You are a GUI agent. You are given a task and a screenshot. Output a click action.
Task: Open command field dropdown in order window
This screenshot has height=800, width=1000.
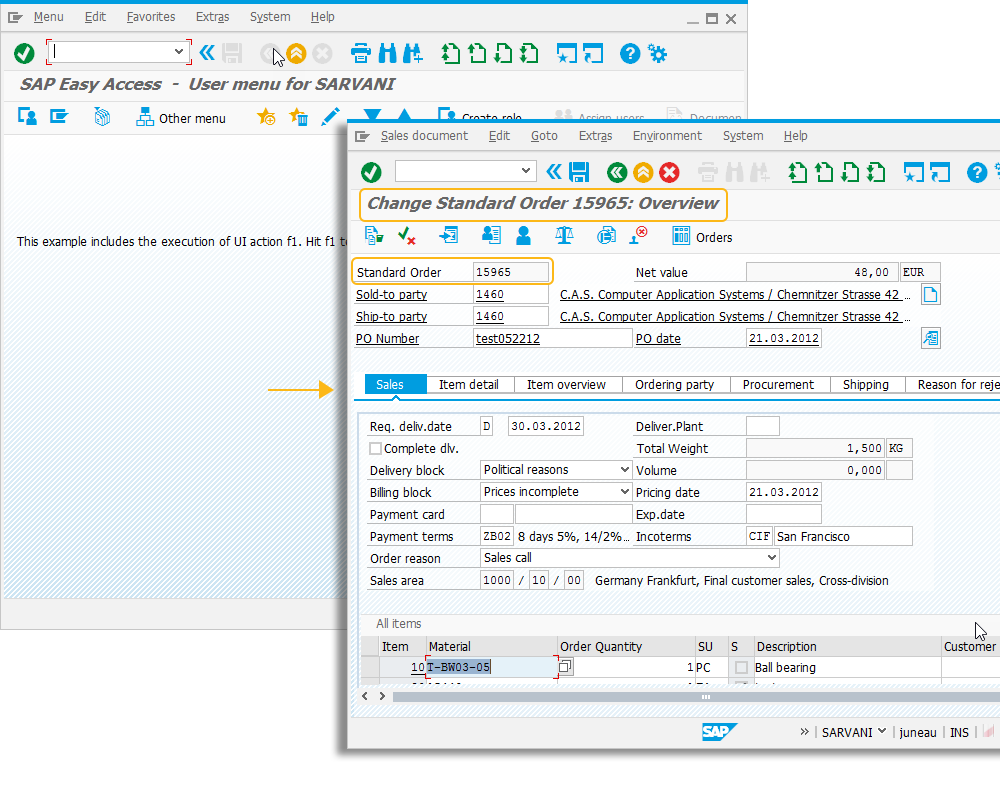(x=526, y=170)
